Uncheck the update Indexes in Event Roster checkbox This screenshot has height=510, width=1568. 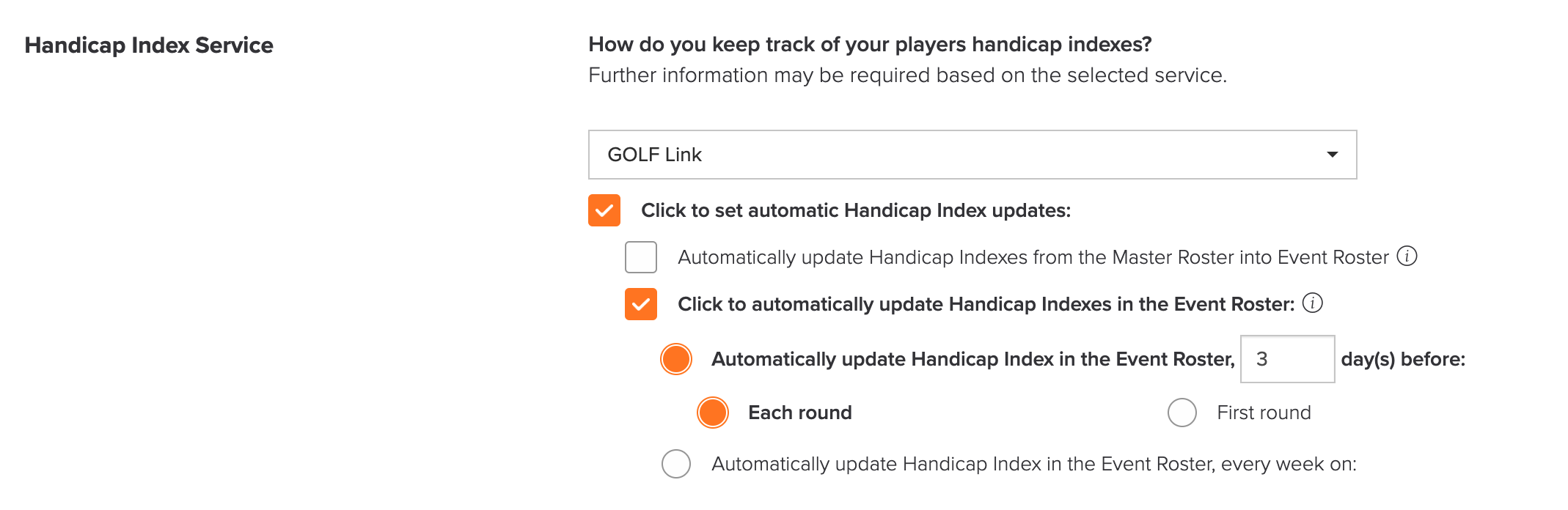[x=641, y=304]
